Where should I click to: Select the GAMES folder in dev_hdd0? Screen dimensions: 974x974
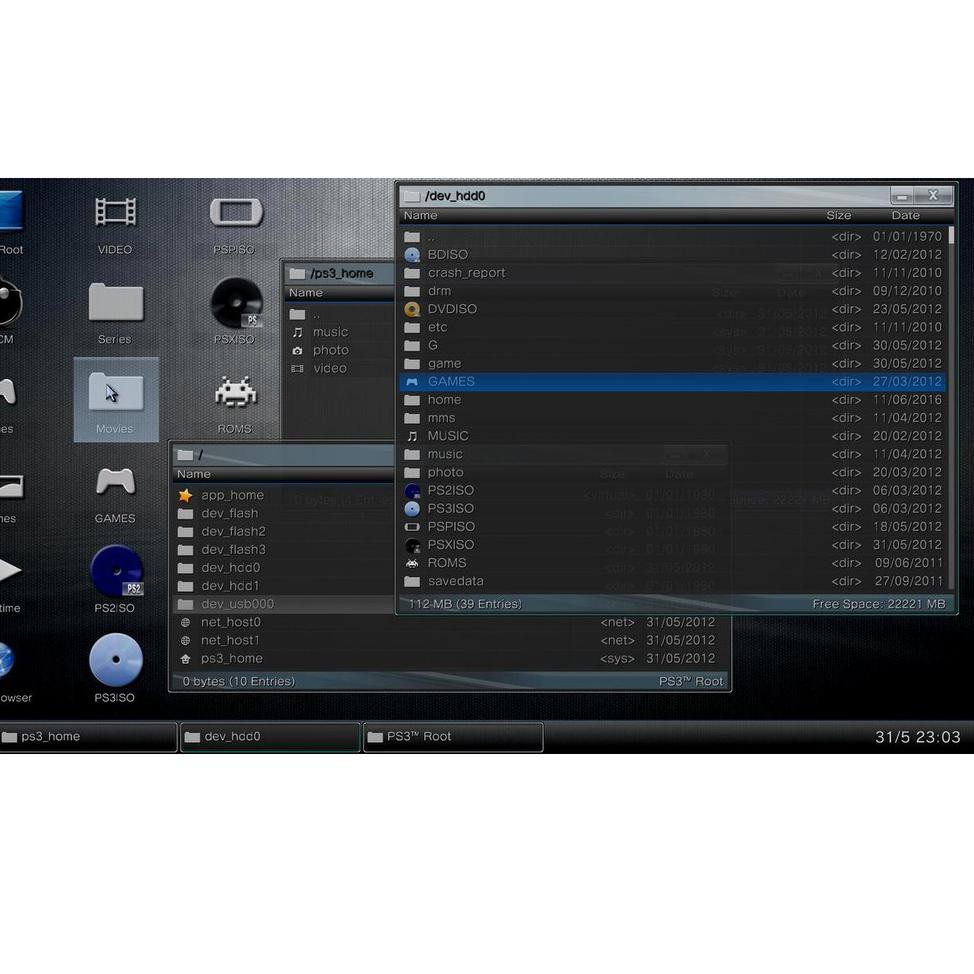451,382
